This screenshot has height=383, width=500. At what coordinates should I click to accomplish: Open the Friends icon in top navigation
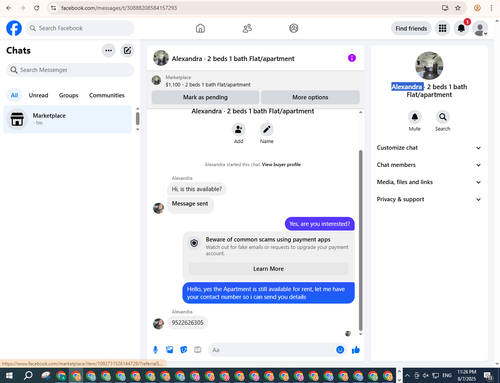pyautogui.click(x=247, y=28)
